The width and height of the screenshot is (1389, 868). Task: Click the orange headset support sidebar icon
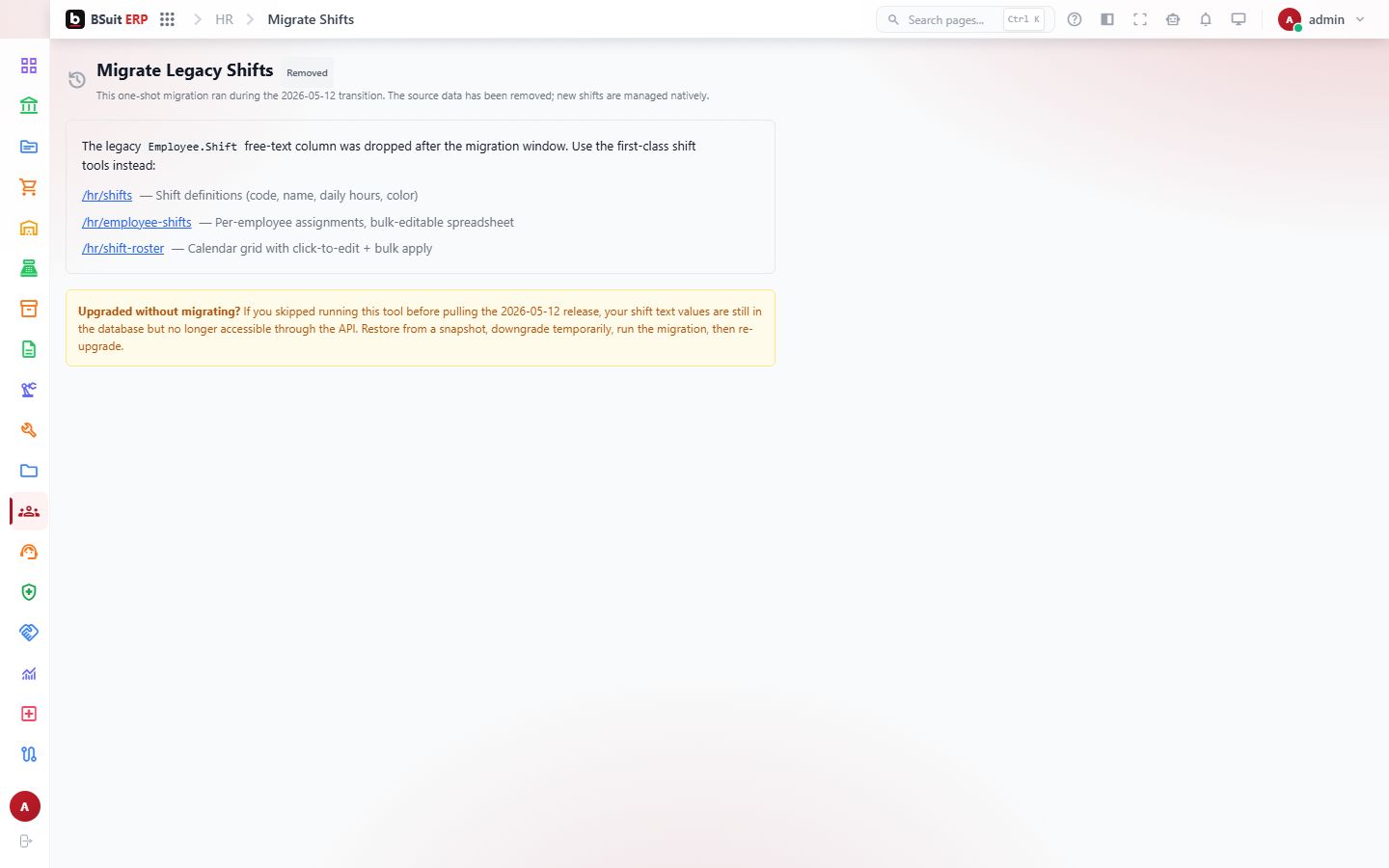[x=29, y=552]
